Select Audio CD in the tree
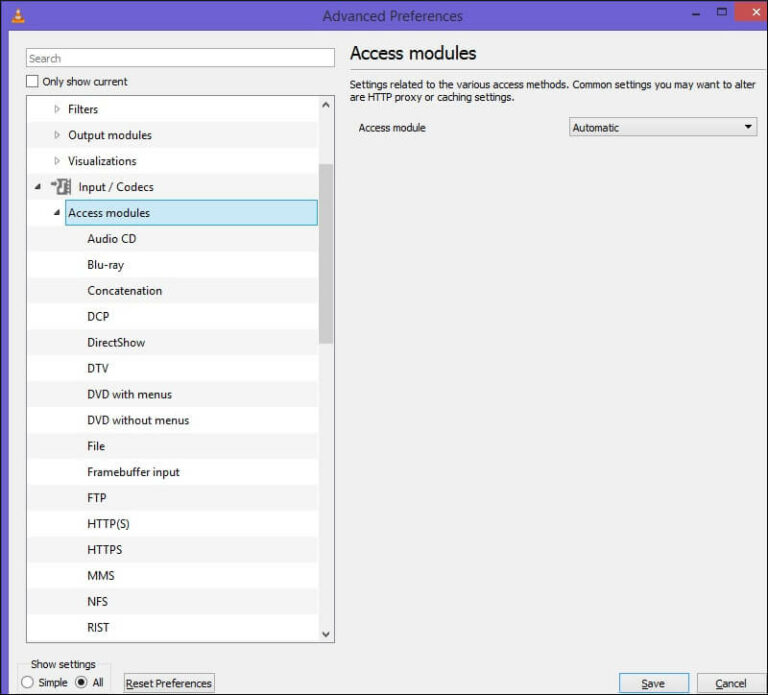 tap(111, 239)
